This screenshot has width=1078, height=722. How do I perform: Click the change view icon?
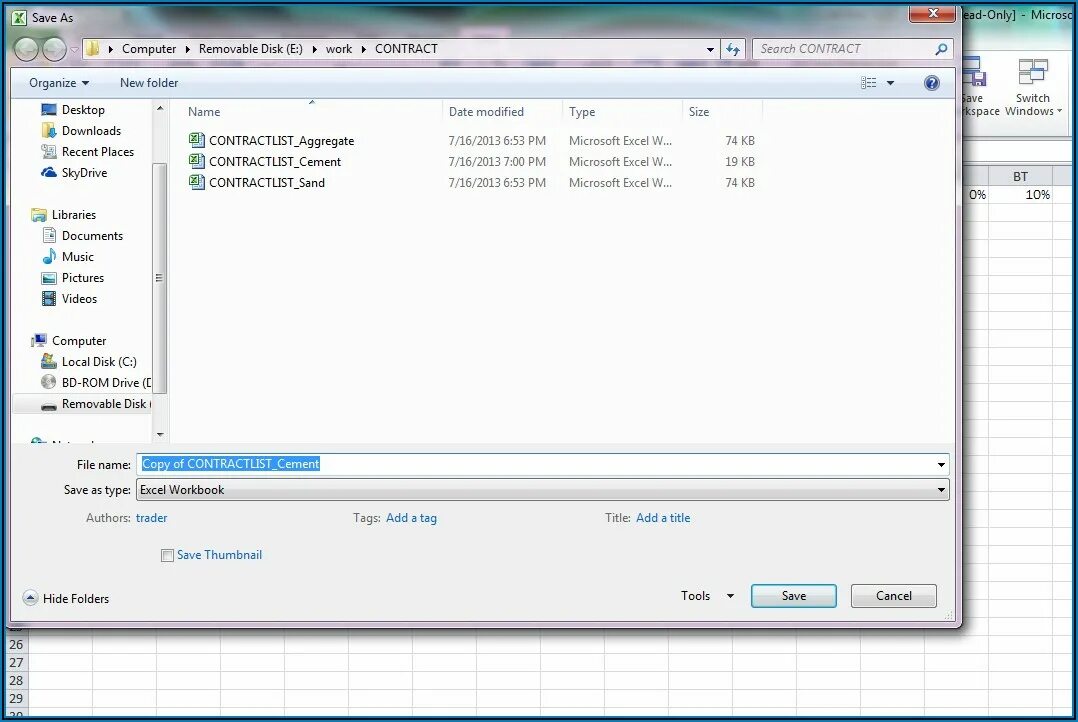(869, 83)
